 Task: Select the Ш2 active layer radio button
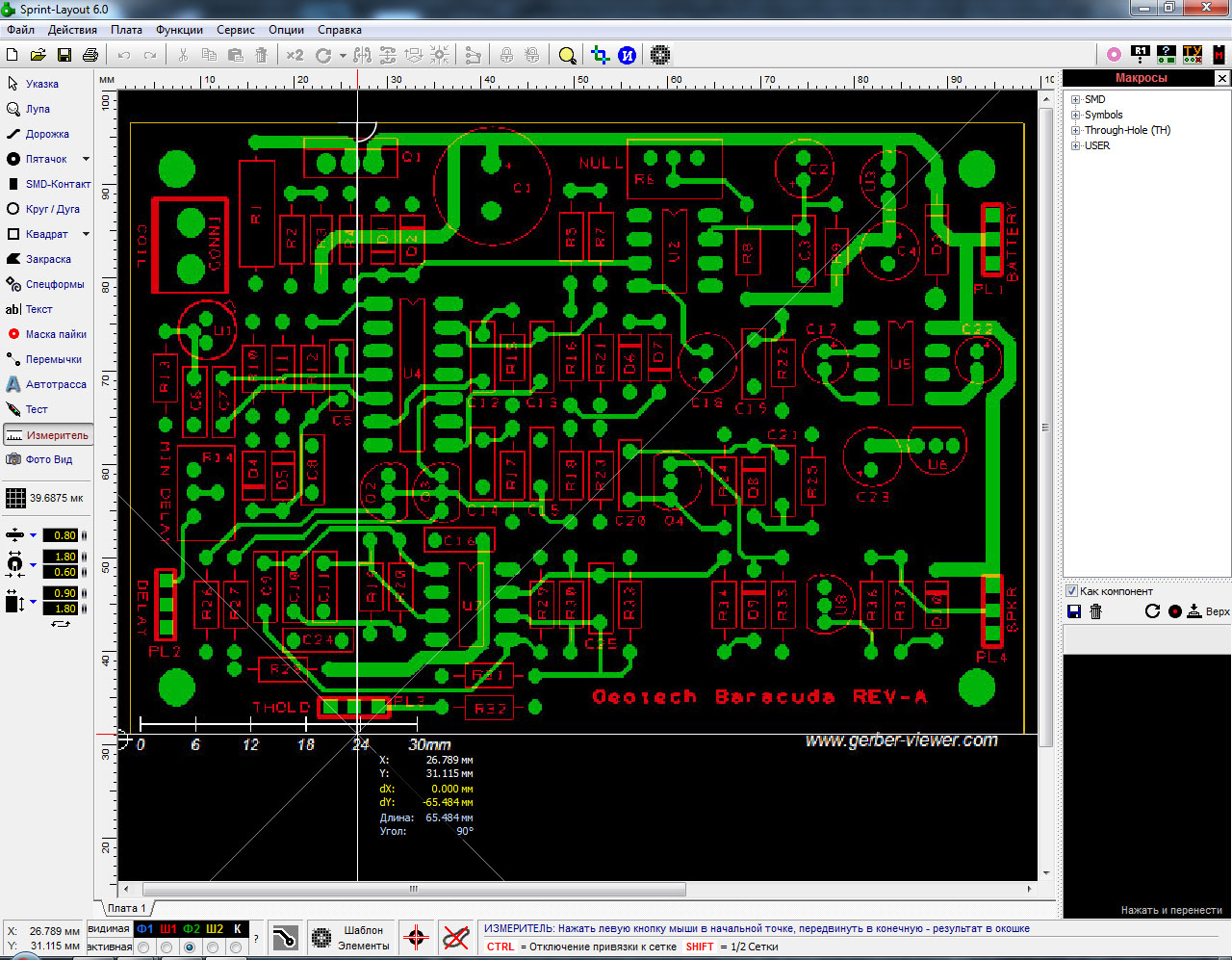click(213, 947)
